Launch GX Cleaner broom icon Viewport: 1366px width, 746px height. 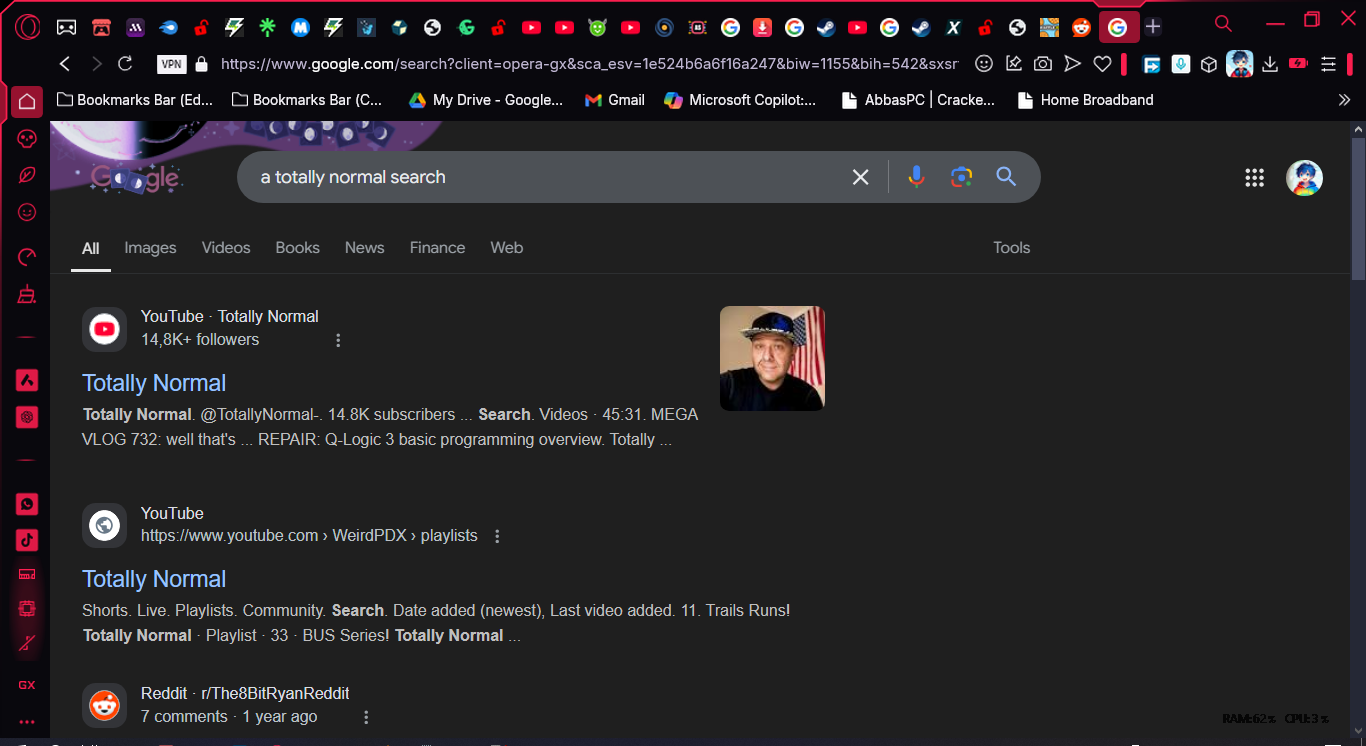coord(27,294)
